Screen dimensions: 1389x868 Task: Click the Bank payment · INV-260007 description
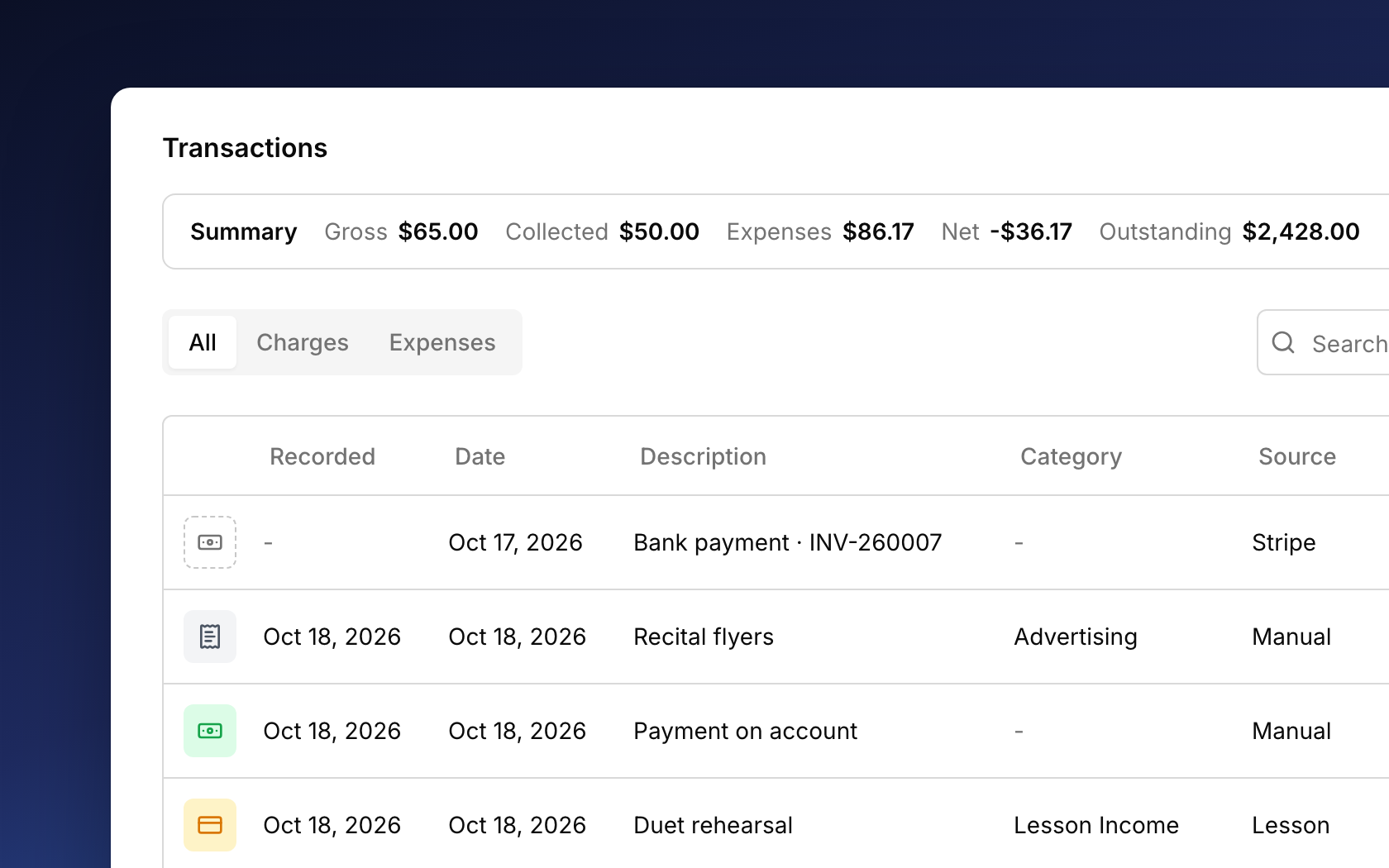[x=788, y=542]
